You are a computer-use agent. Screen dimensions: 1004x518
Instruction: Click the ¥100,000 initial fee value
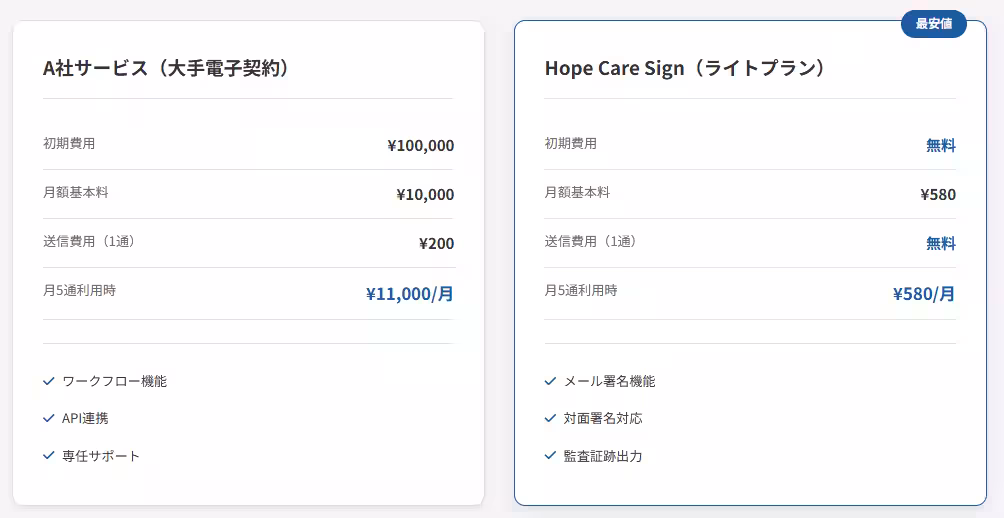pos(420,146)
